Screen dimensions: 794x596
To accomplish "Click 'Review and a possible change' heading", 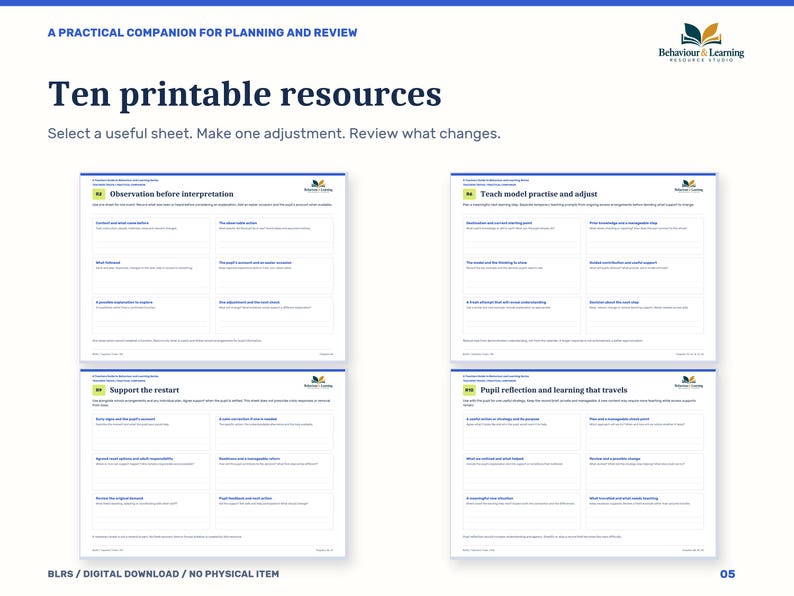I will (615, 459).
